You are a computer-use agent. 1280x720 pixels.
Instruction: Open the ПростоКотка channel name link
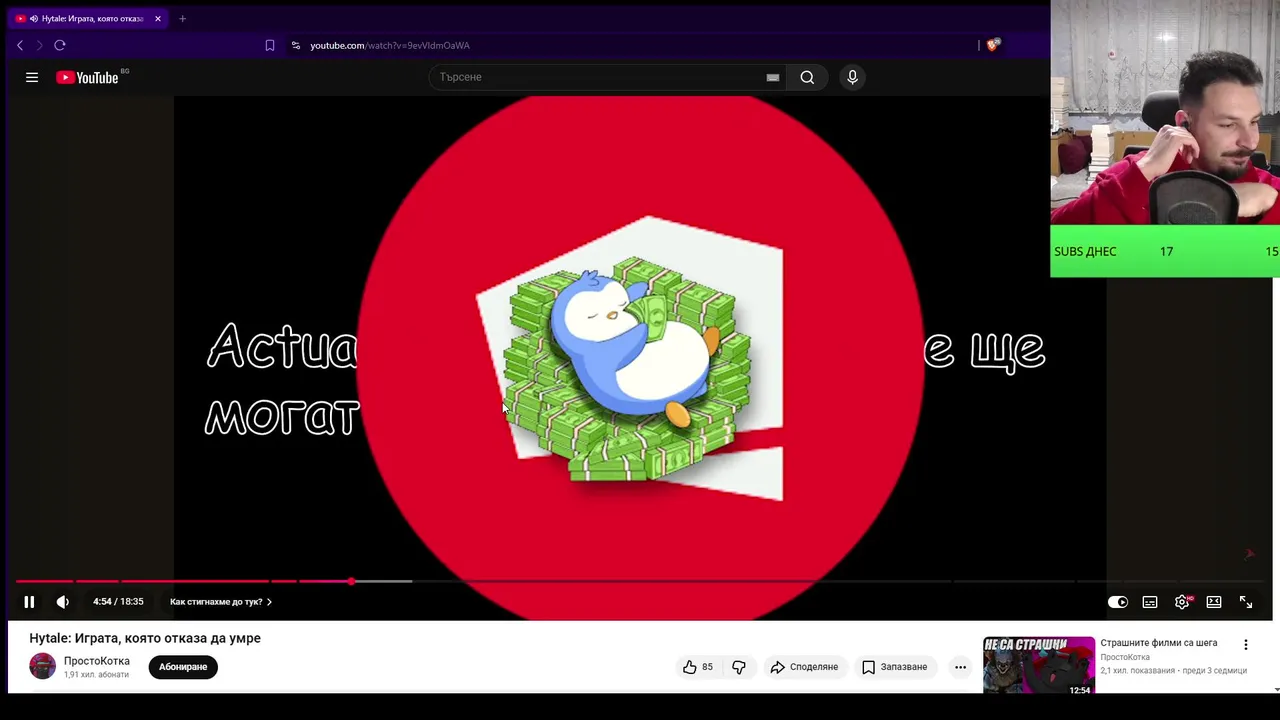(97, 661)
